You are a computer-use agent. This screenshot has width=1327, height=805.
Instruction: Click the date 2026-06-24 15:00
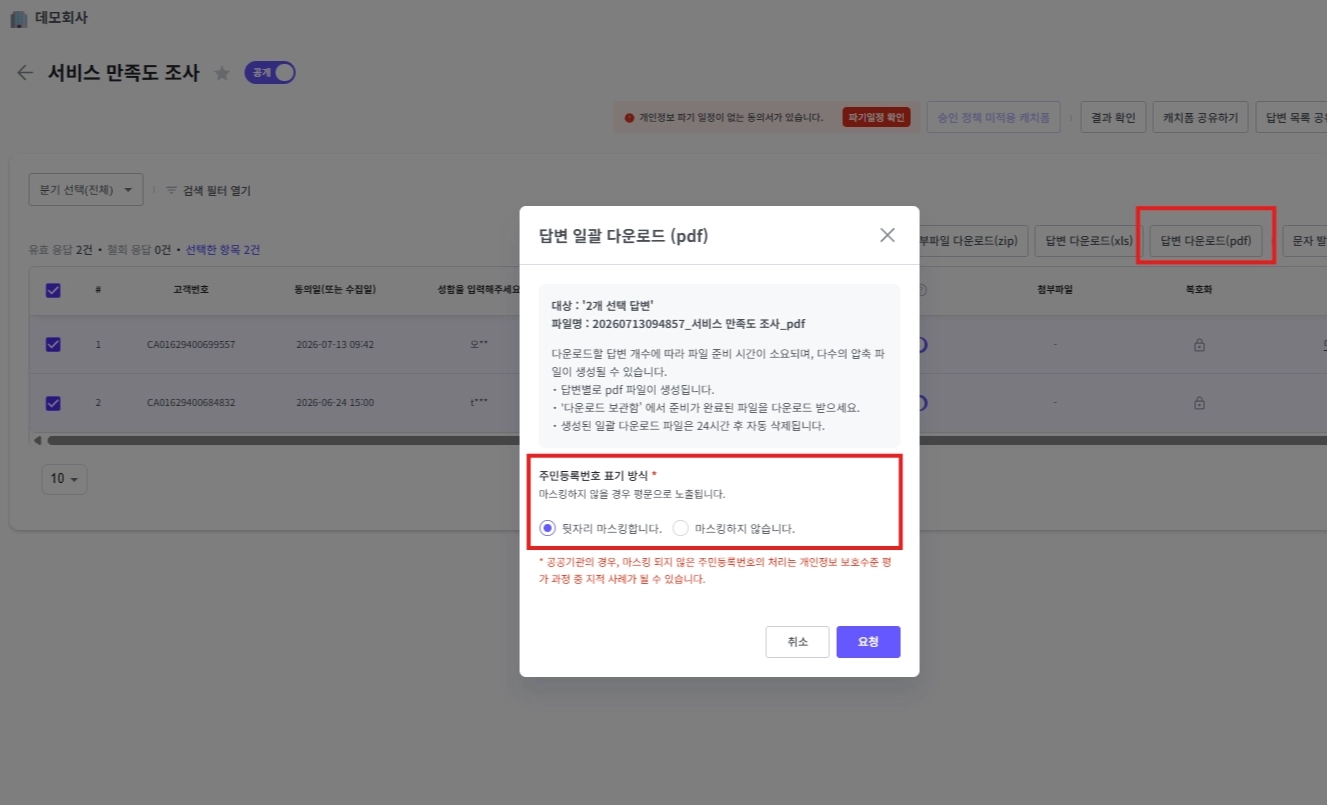[335, 404]
